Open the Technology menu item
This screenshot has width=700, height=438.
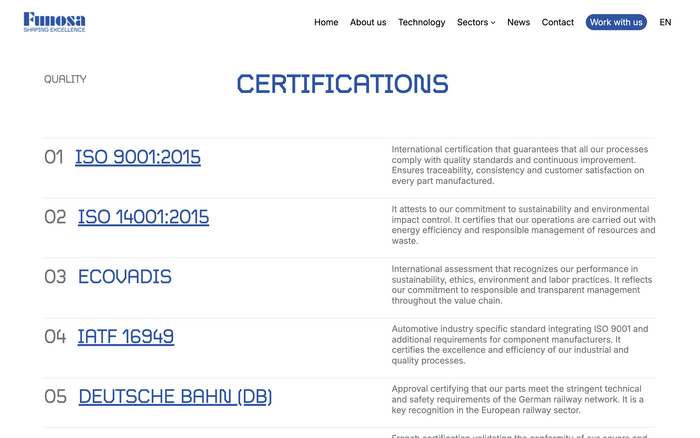pyautogui.click(x=421, y=22)
